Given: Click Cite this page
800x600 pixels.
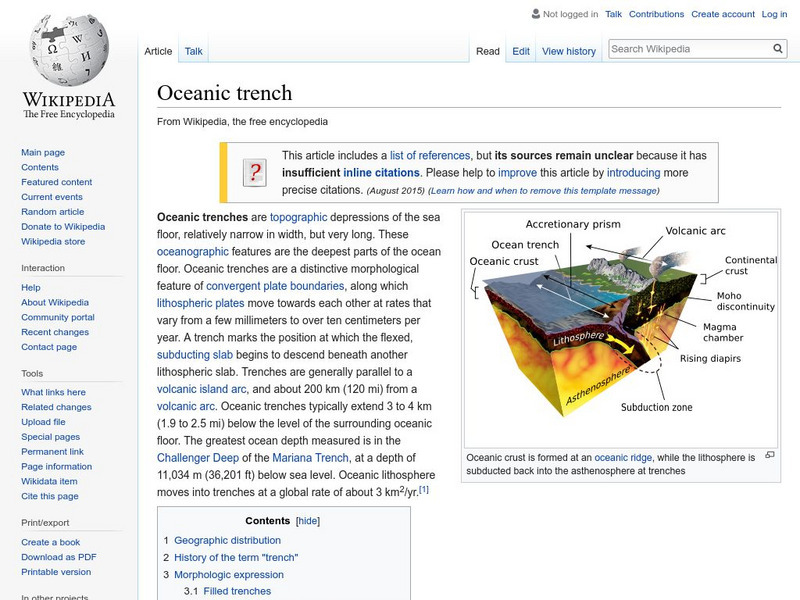Looking at the screenshot, I should (49, 495).
